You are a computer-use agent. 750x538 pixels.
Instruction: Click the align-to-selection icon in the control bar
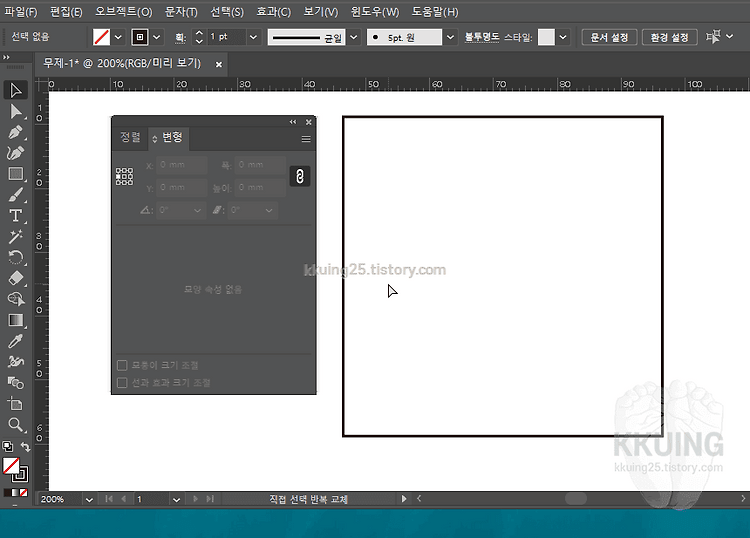713,36
